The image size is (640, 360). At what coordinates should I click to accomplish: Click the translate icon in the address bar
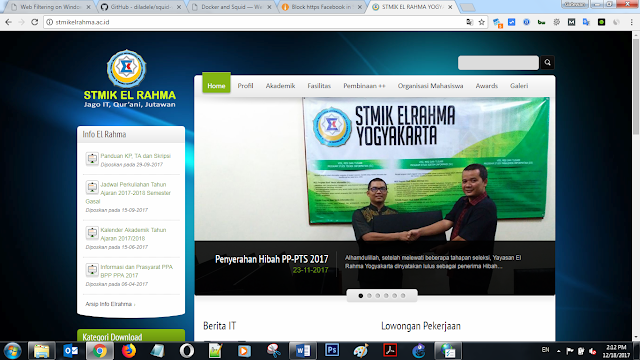[x=470, y=22]
